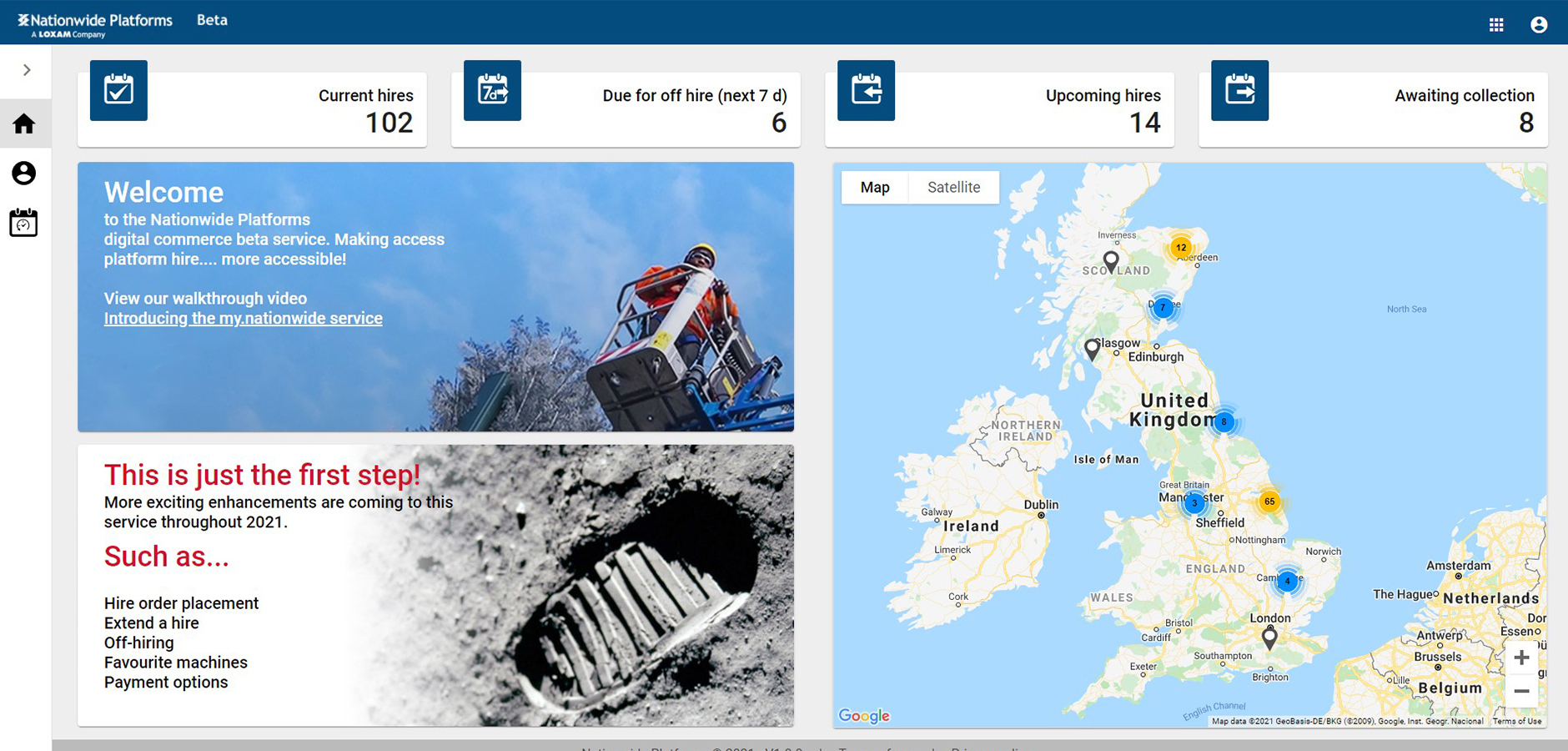This screenshot has height=751, width=1568.
Task: Expand the sidebar with the chevron arrow
Action: 27,70
